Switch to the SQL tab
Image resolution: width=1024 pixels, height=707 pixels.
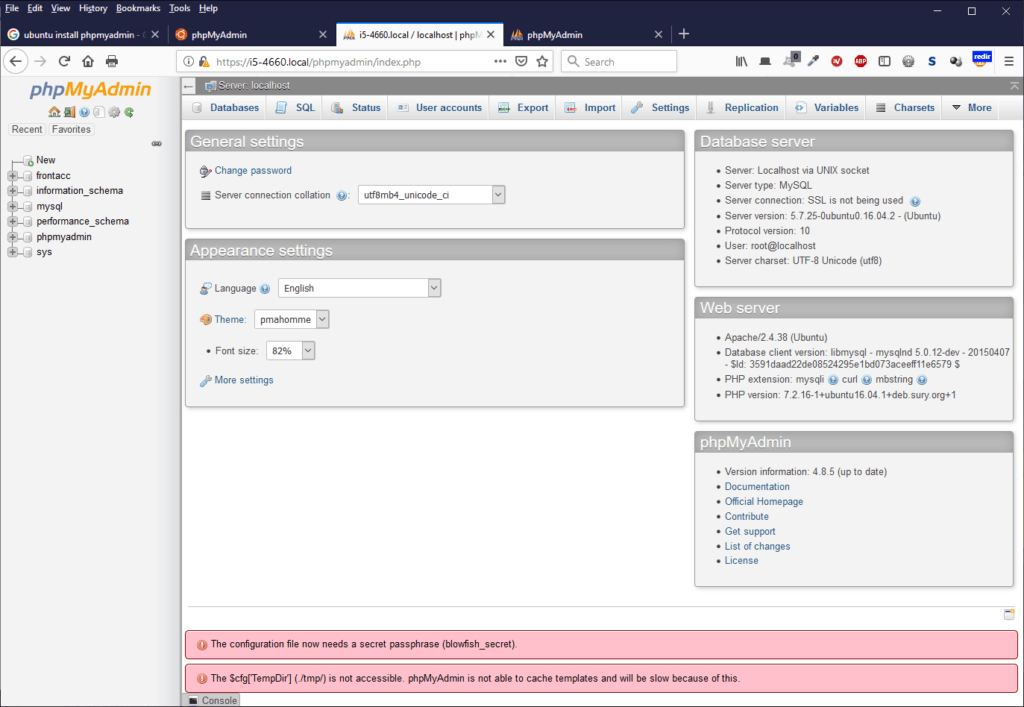click(x=296, y=108)
